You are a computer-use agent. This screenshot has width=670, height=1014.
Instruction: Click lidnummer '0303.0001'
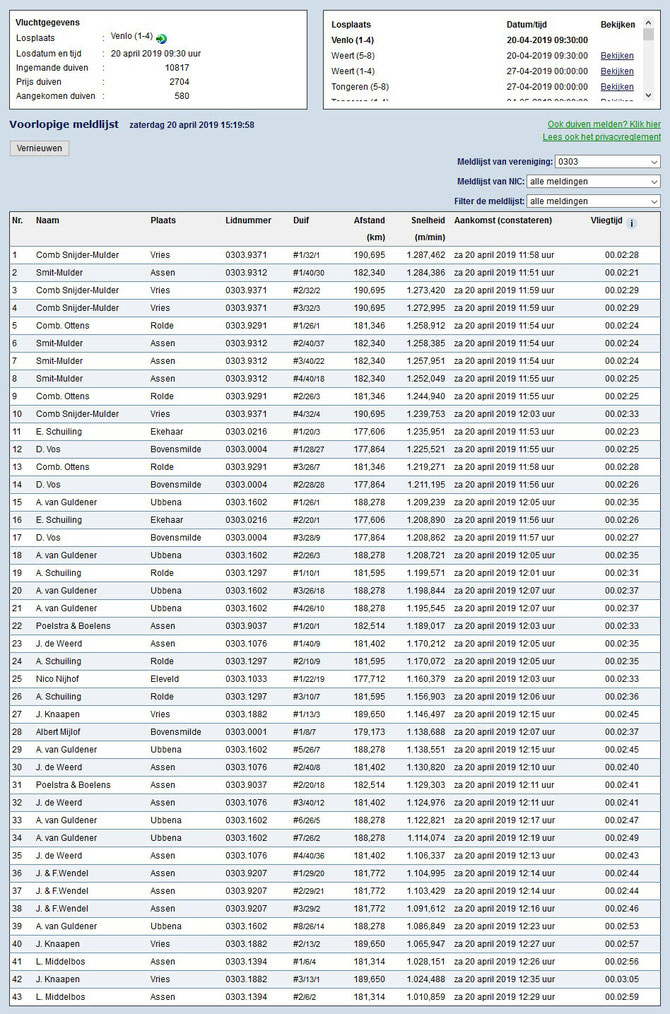[x=246, y=732]
